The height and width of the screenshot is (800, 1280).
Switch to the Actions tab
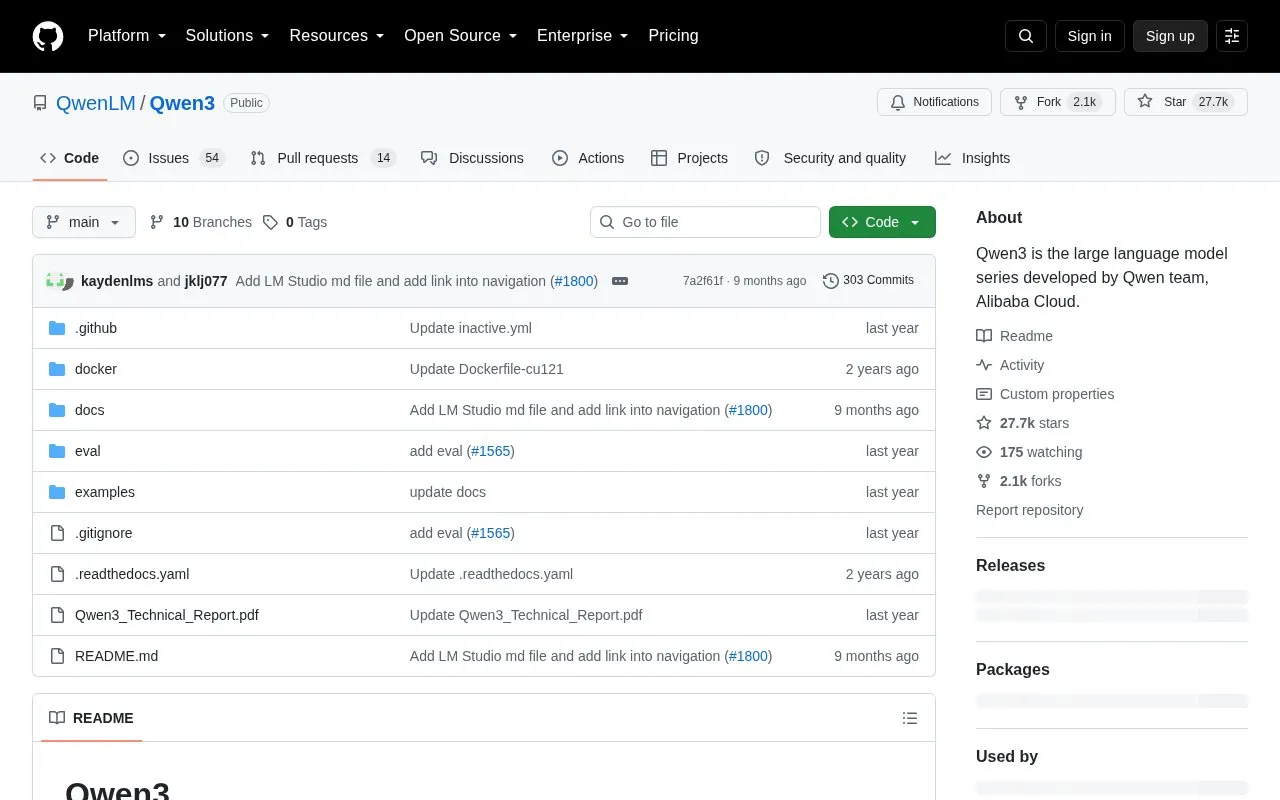click(588, 158)
